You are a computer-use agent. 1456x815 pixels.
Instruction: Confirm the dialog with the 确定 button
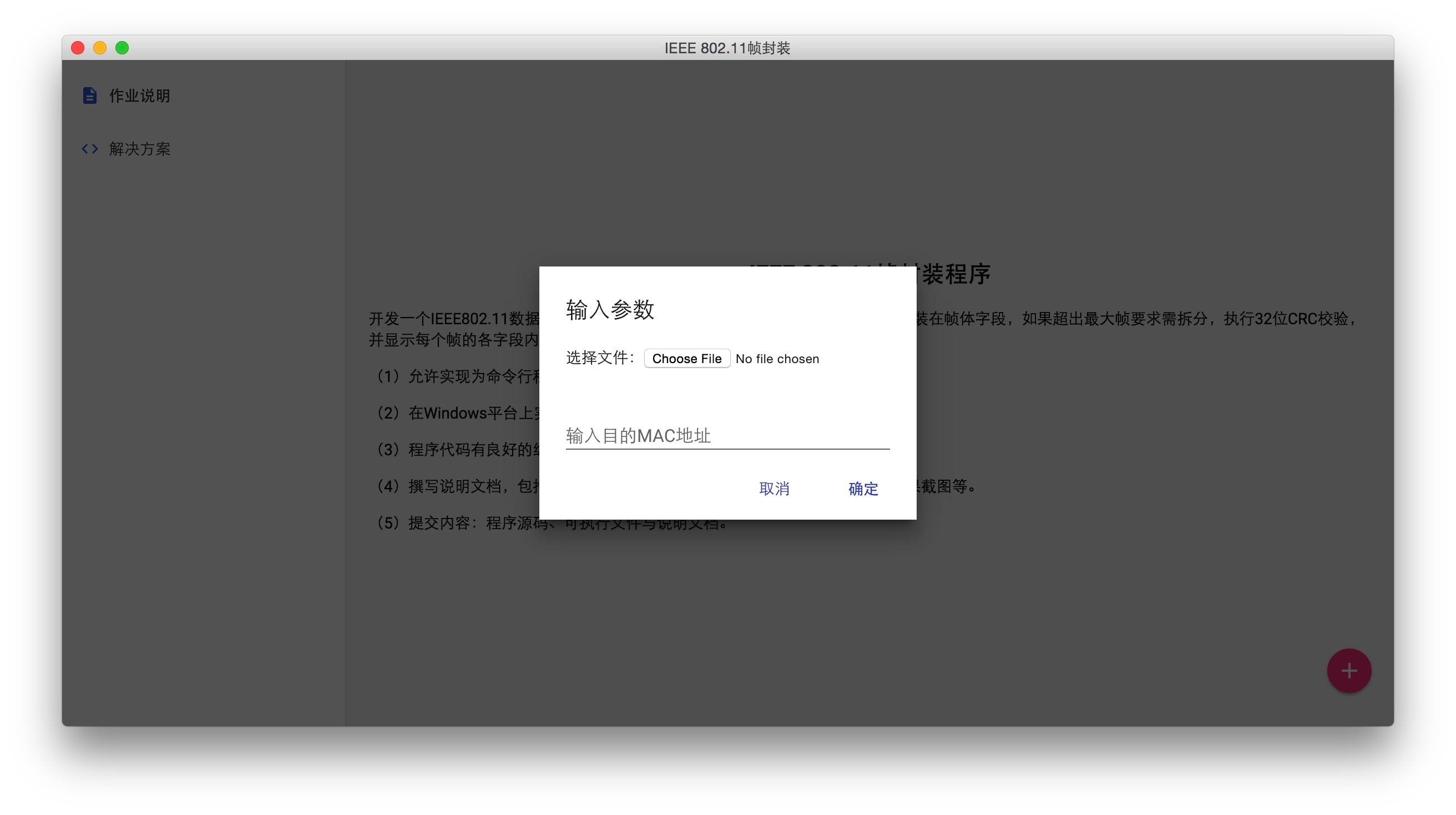click(862, 488)
